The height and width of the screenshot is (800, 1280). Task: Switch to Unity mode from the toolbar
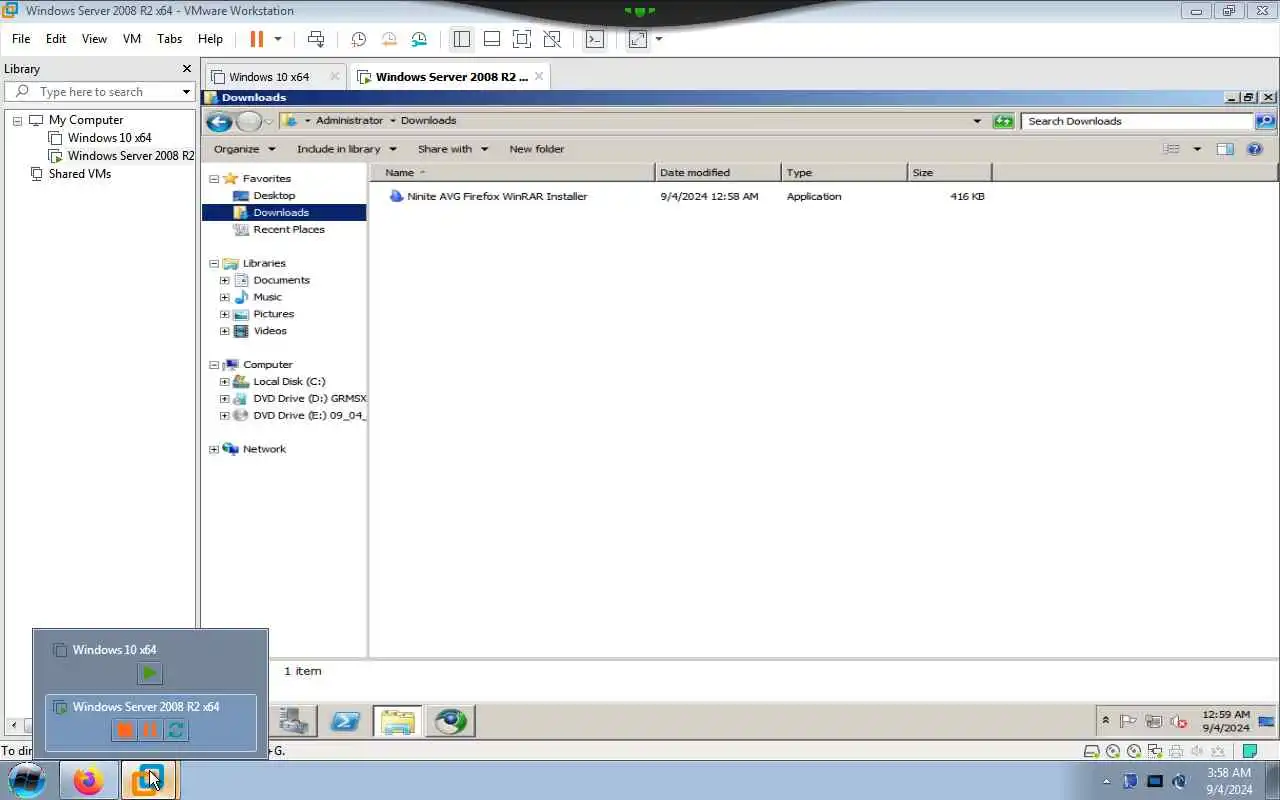tap(552, 39)
